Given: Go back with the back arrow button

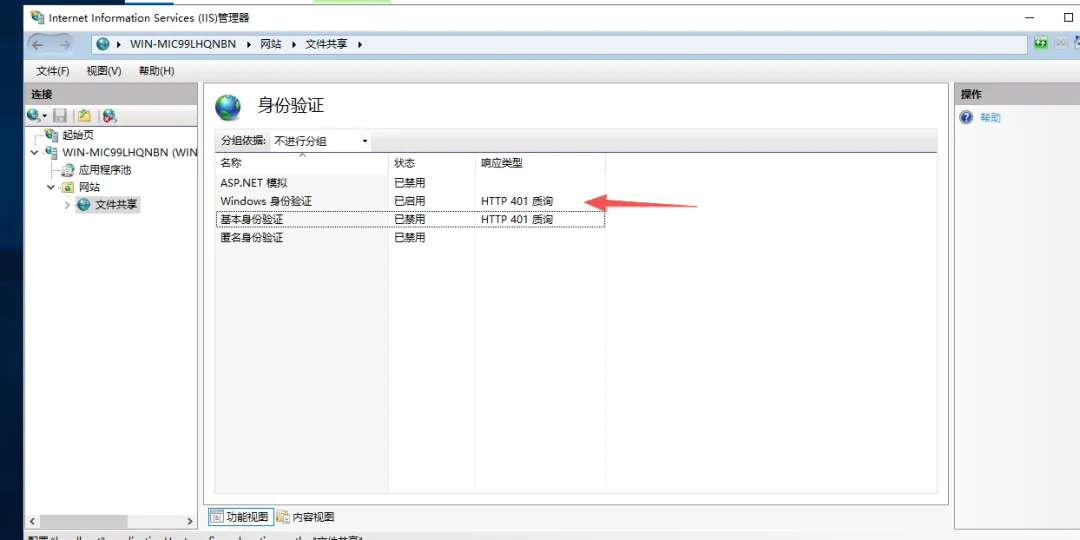Looking at the screenshot, I should point(38,45).
